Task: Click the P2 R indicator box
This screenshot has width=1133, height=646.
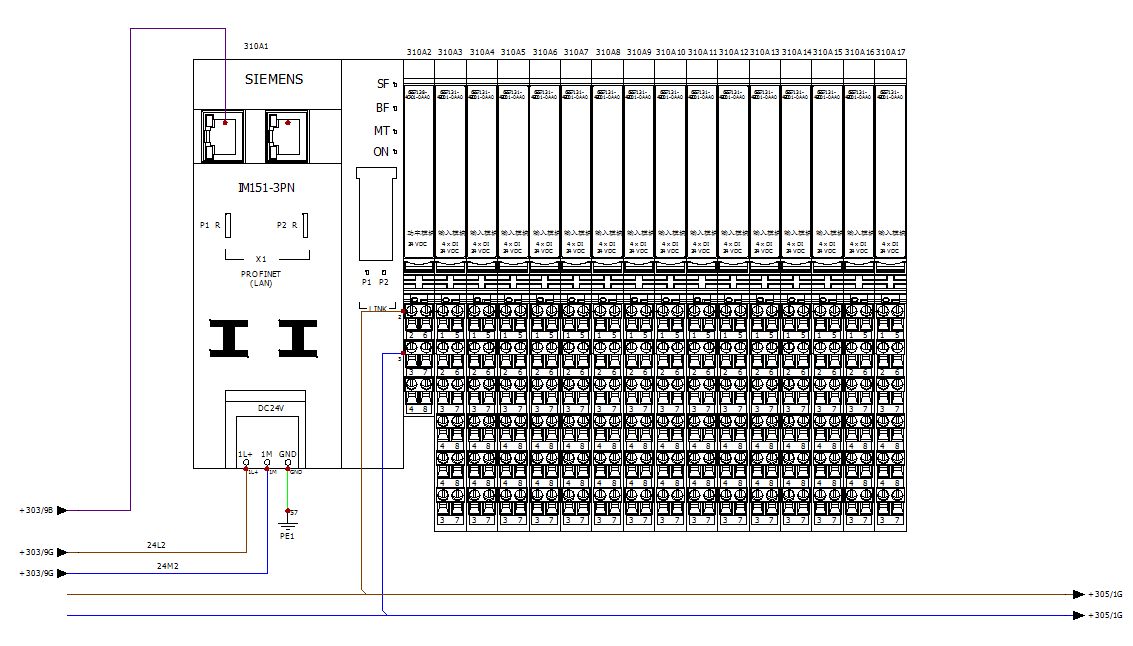Action: pos(305,225)
